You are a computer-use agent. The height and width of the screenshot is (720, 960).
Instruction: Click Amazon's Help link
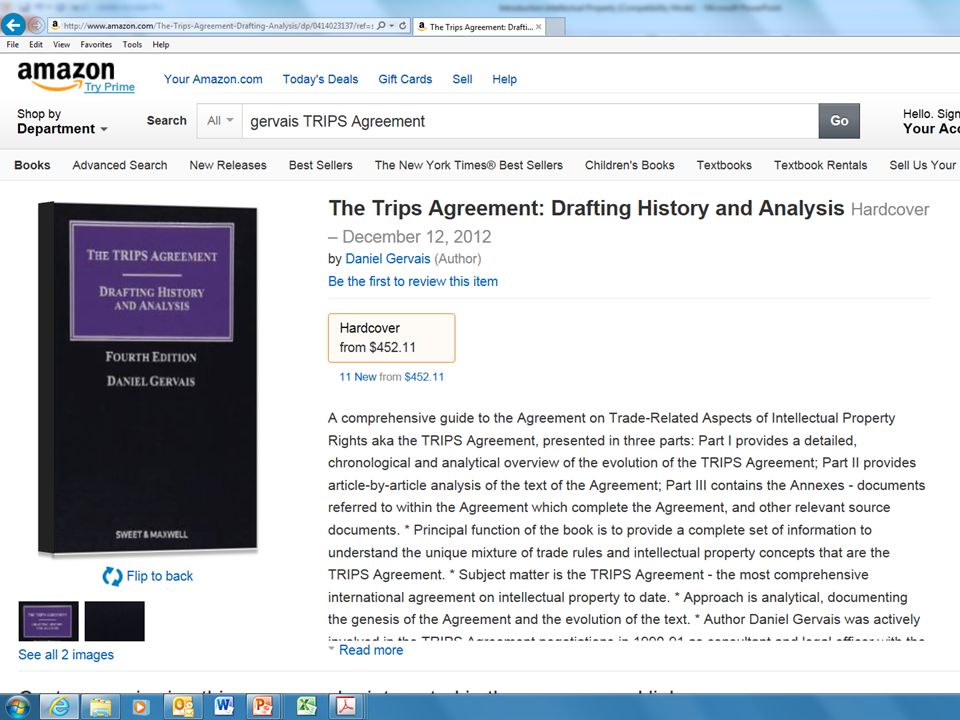click(x=504, y=79)
